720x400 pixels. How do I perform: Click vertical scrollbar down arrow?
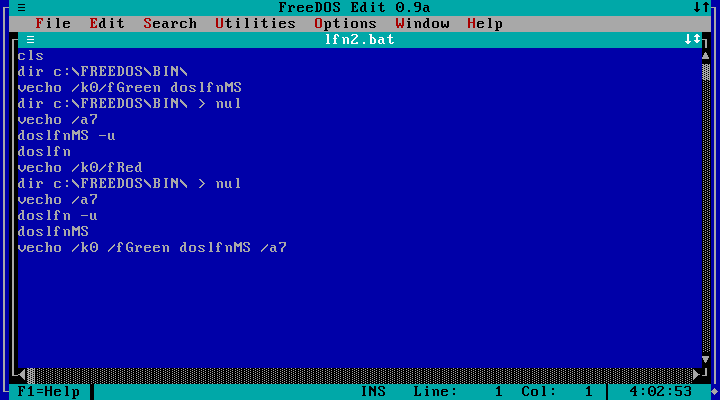click(706, 360)
